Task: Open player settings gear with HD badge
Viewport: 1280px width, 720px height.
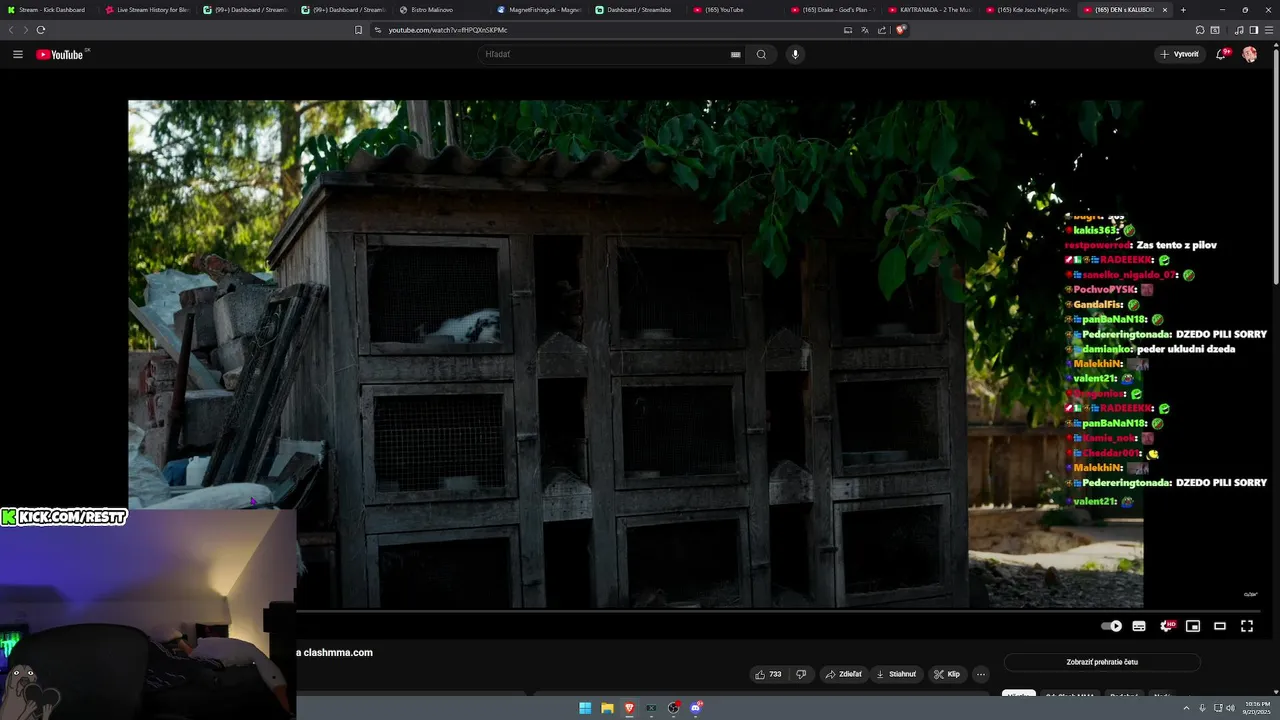Action: tap(1166, 626)
